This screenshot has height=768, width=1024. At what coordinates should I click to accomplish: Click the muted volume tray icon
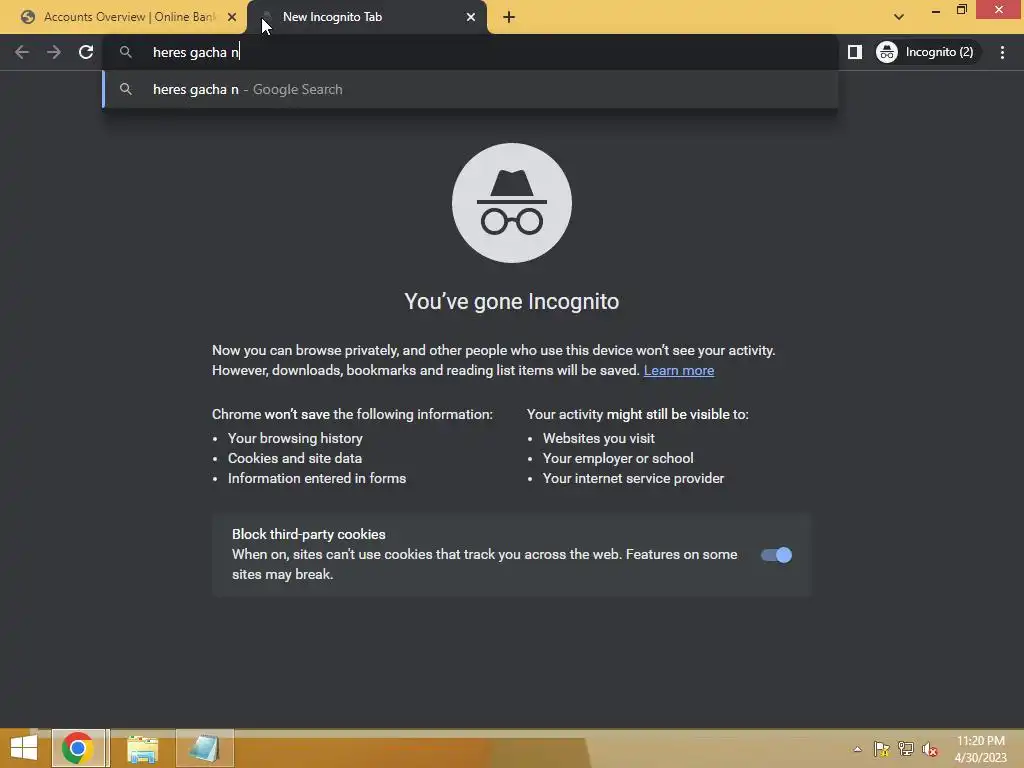[929, 749]
